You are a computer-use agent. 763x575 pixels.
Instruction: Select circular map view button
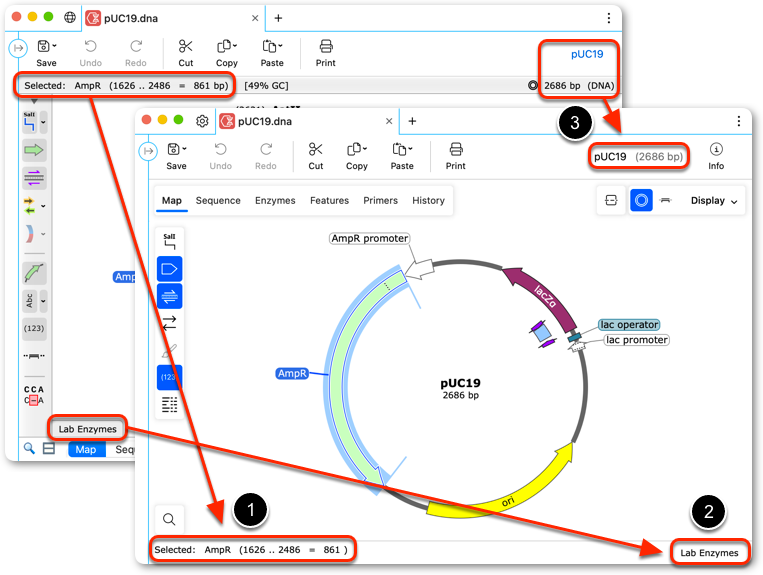(x=641, y=200)
